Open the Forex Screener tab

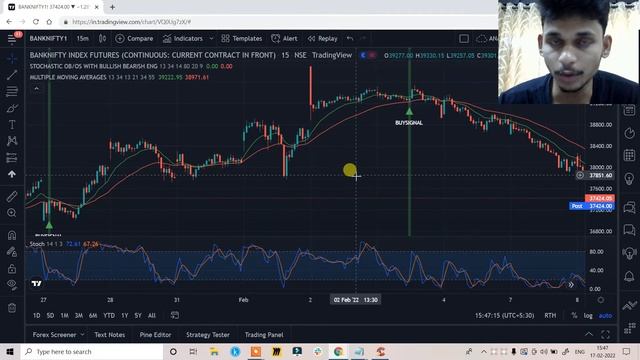54,335
